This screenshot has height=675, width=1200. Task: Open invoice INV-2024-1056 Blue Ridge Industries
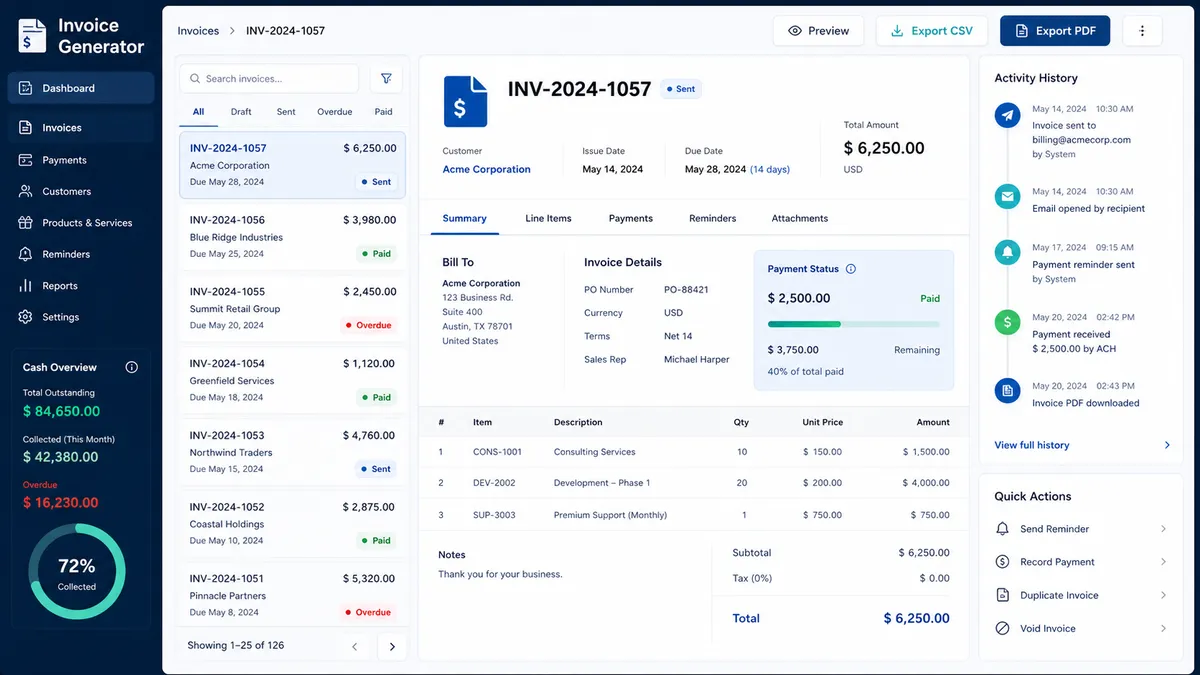click(x=293, y=236)
